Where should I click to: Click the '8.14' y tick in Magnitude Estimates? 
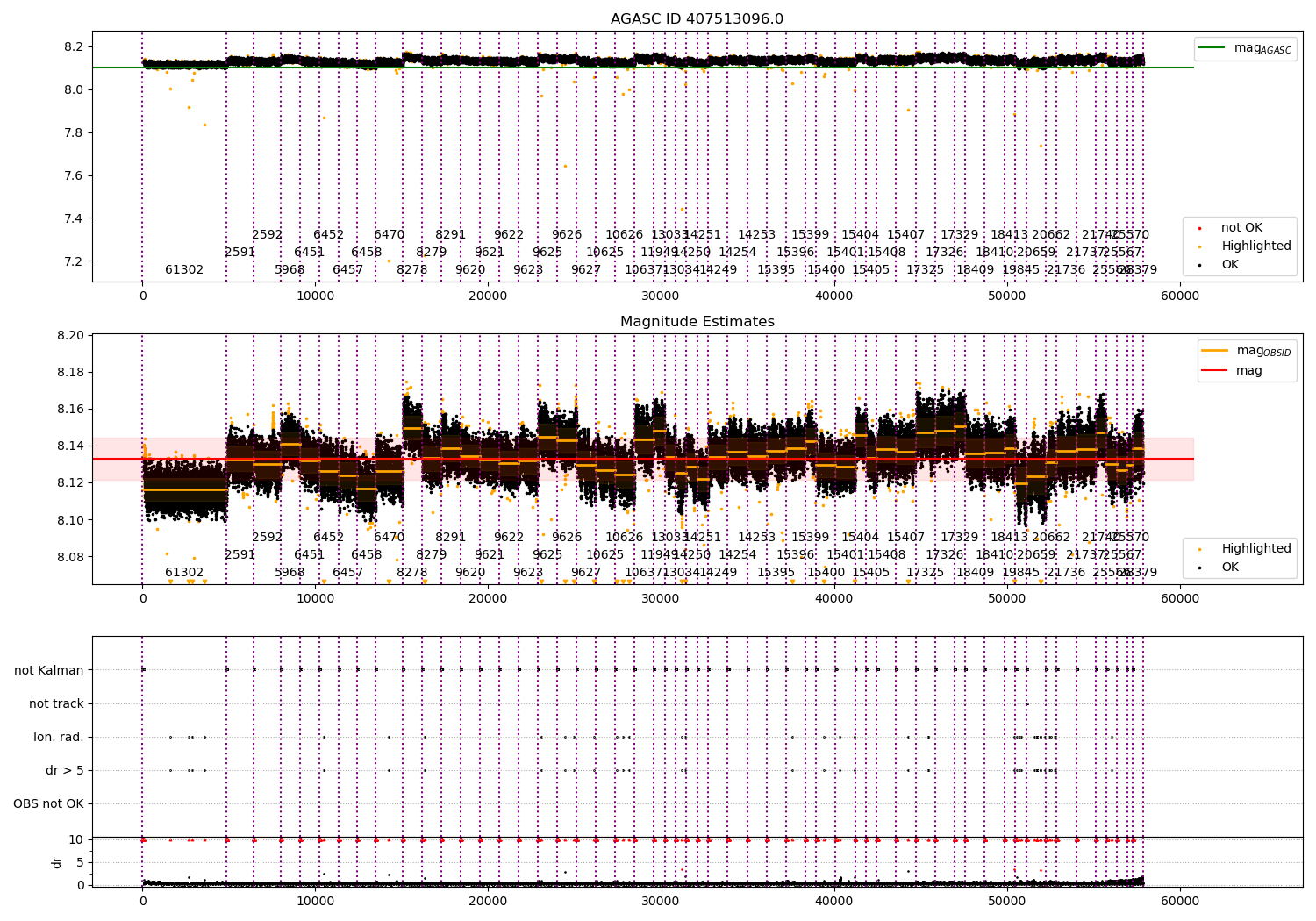pos(70,446)
